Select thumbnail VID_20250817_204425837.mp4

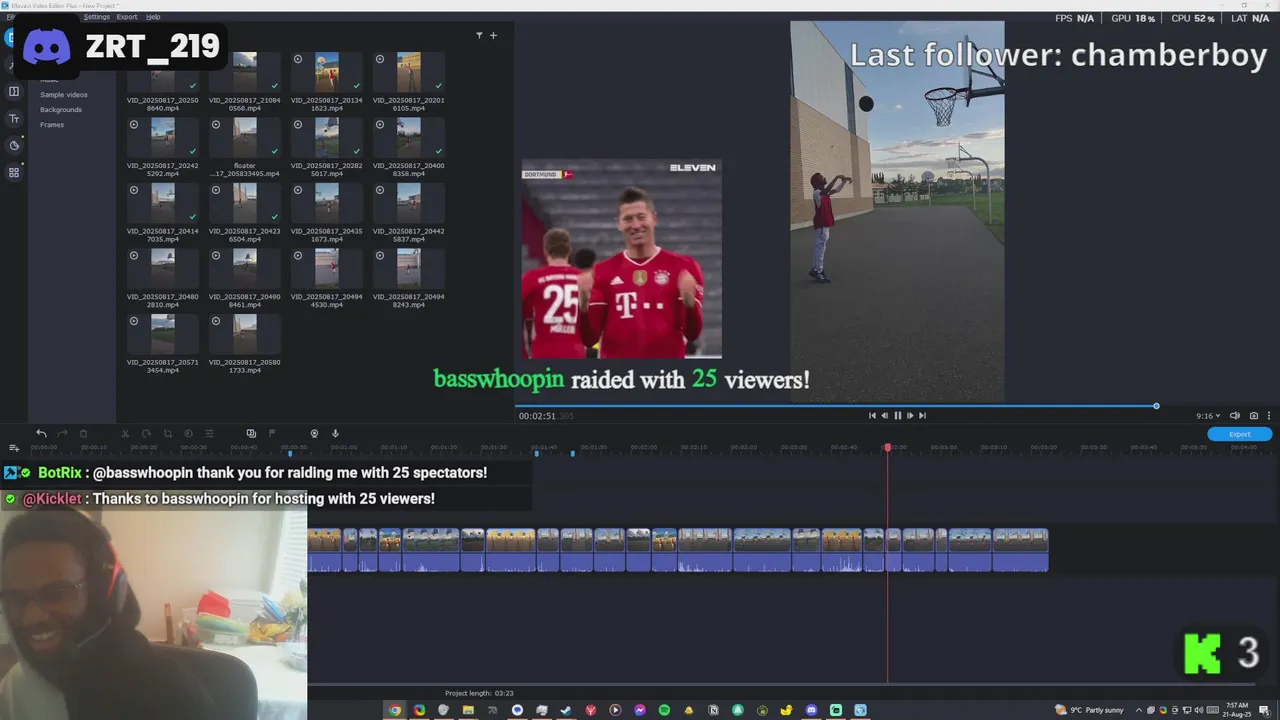coord(409,203)
